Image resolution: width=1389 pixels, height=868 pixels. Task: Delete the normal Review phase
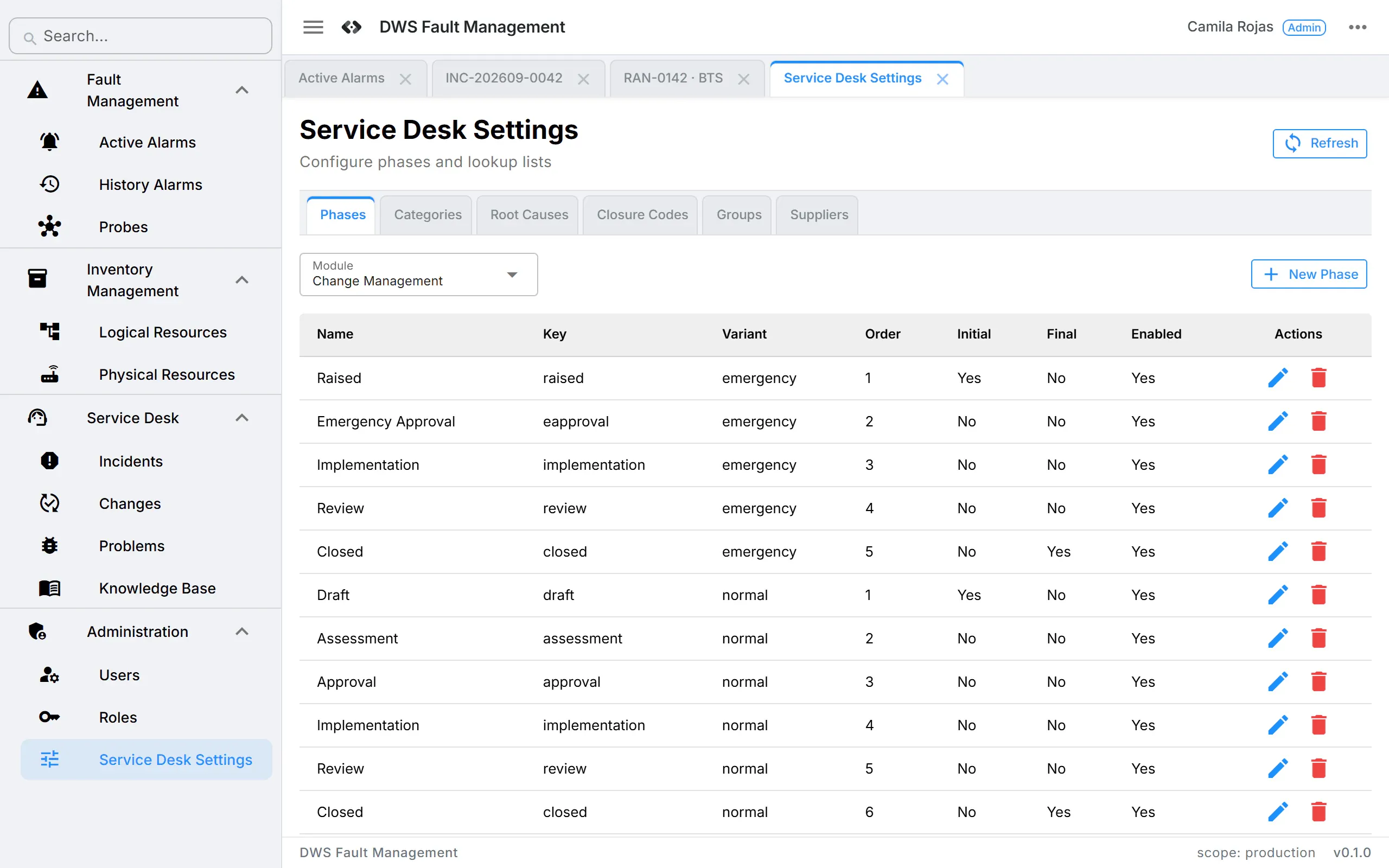(1319, 768)
